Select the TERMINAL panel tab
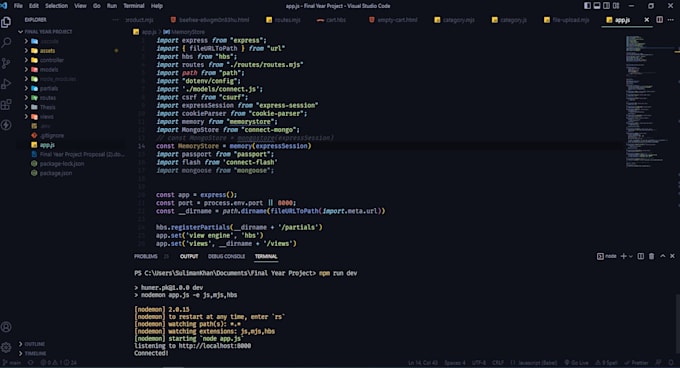The width and height of the screenshot is (680, 368). (x=266, y=257)
